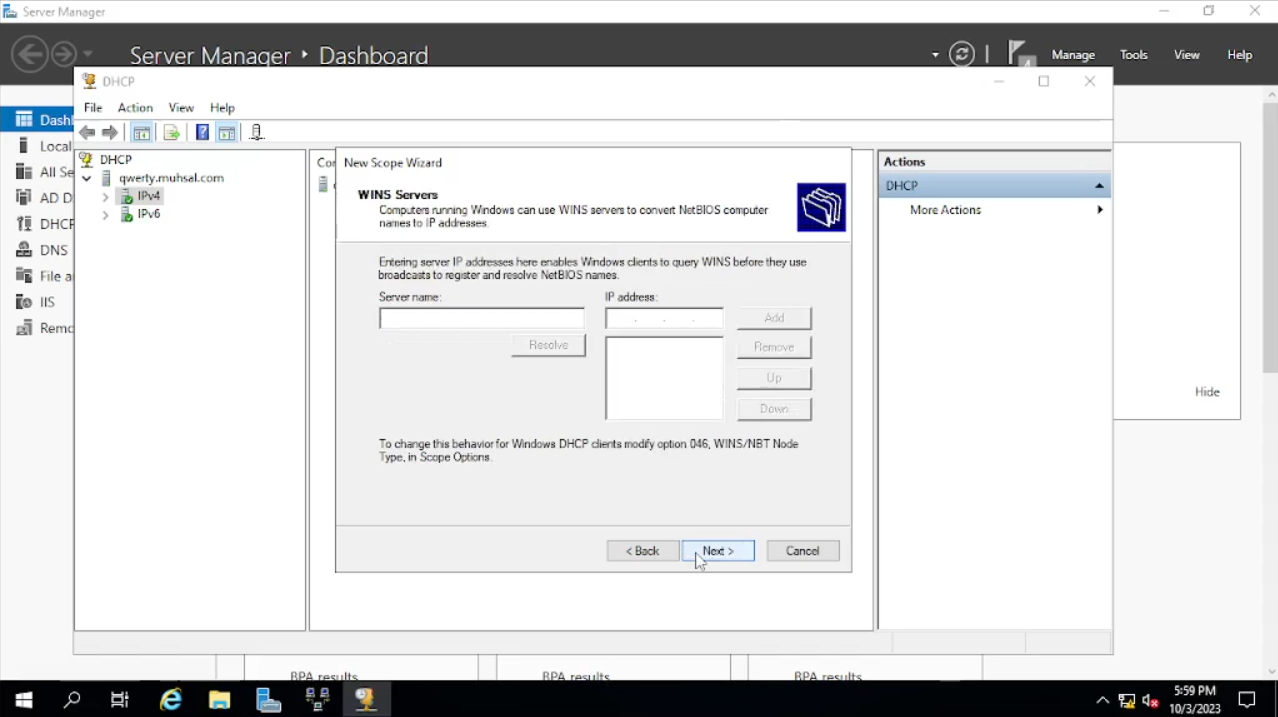
Task: Click Next in New Scope Wizard
Action: 718,551
